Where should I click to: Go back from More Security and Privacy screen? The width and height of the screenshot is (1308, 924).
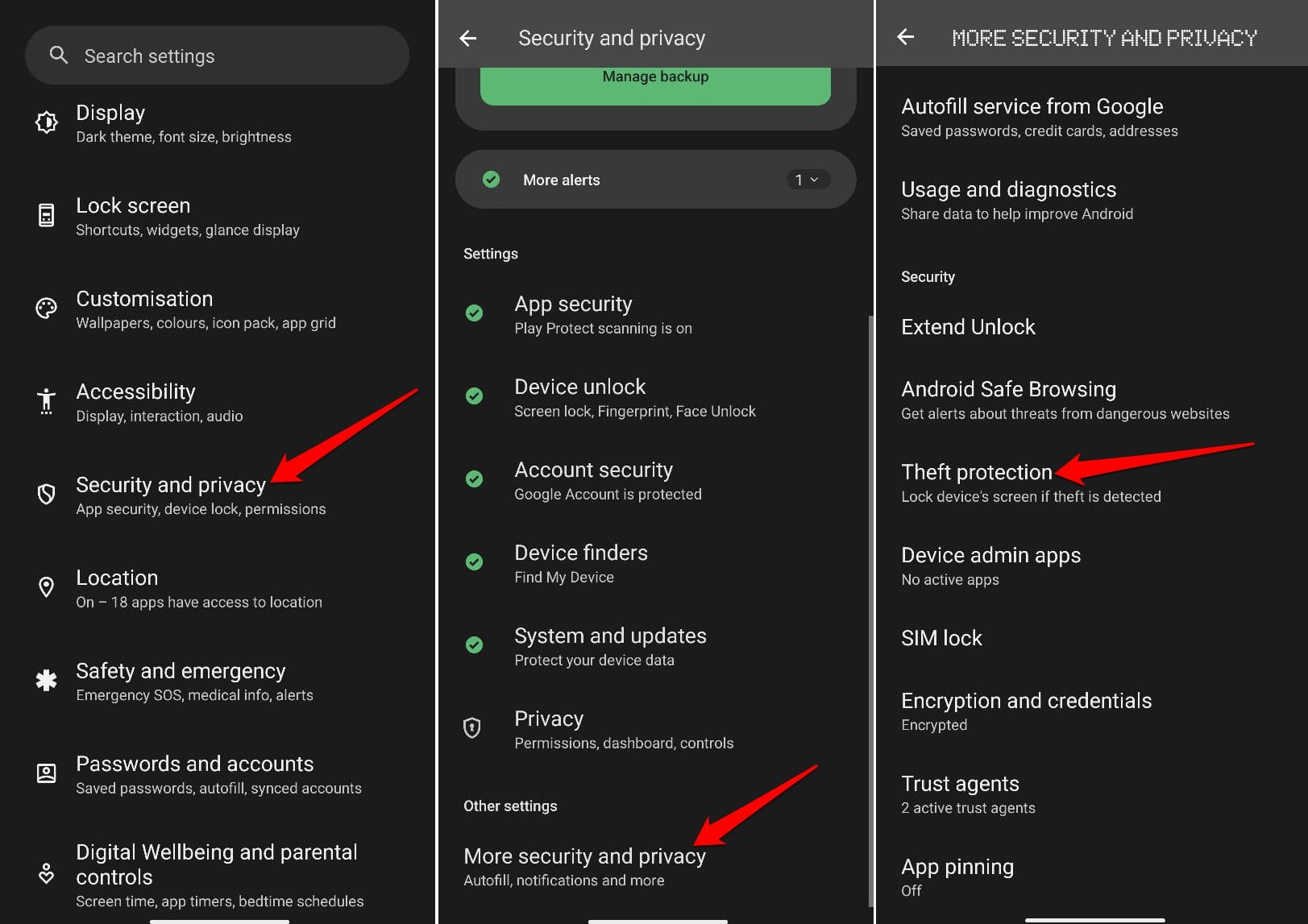tap(906, 36)
